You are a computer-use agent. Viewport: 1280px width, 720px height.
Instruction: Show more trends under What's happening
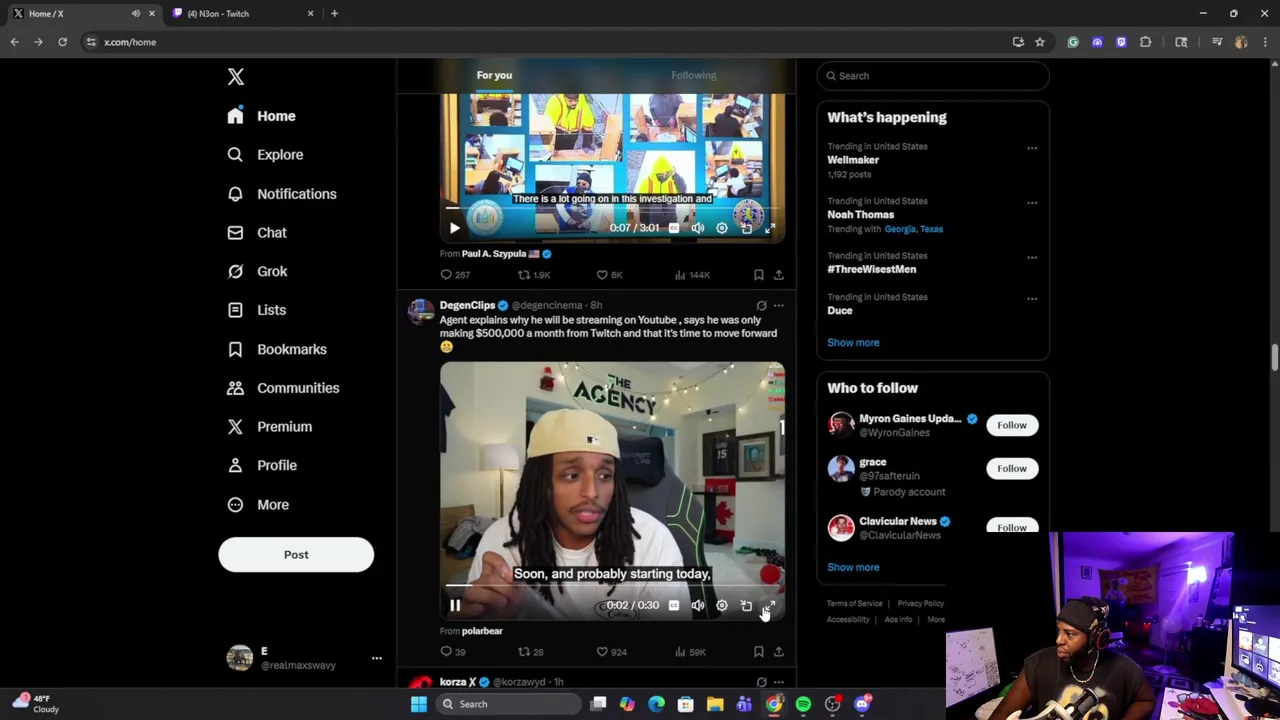click(853, 342)
